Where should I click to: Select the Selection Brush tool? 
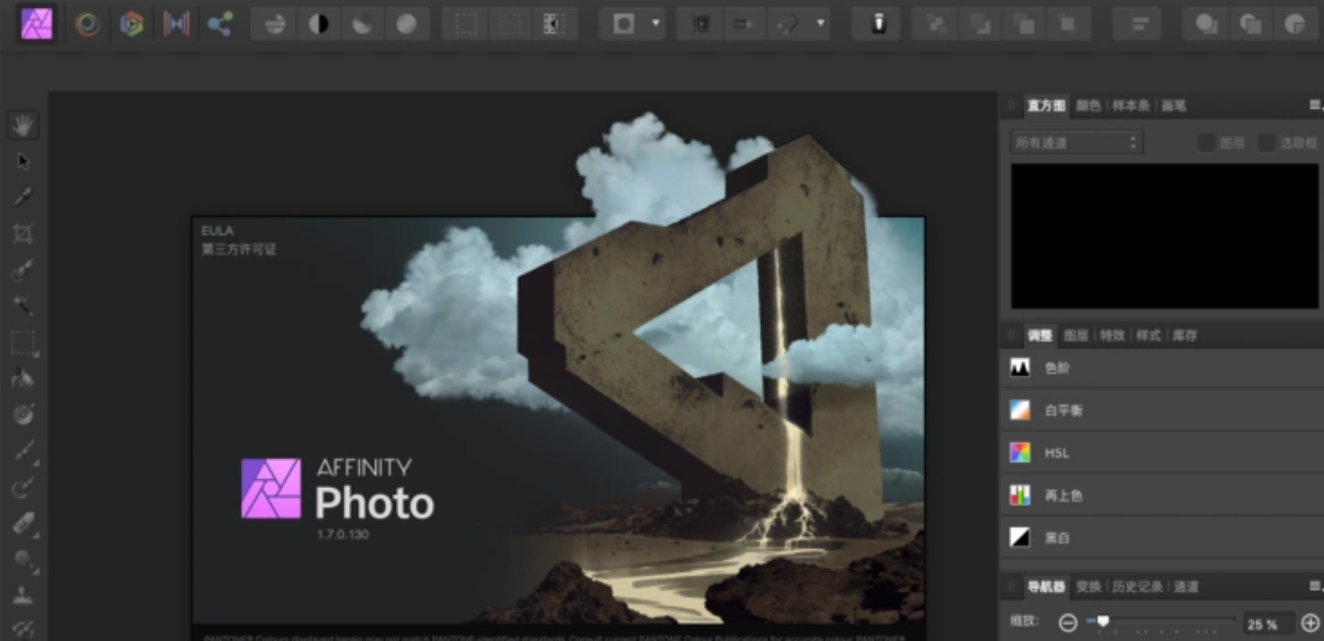[23, 270]
